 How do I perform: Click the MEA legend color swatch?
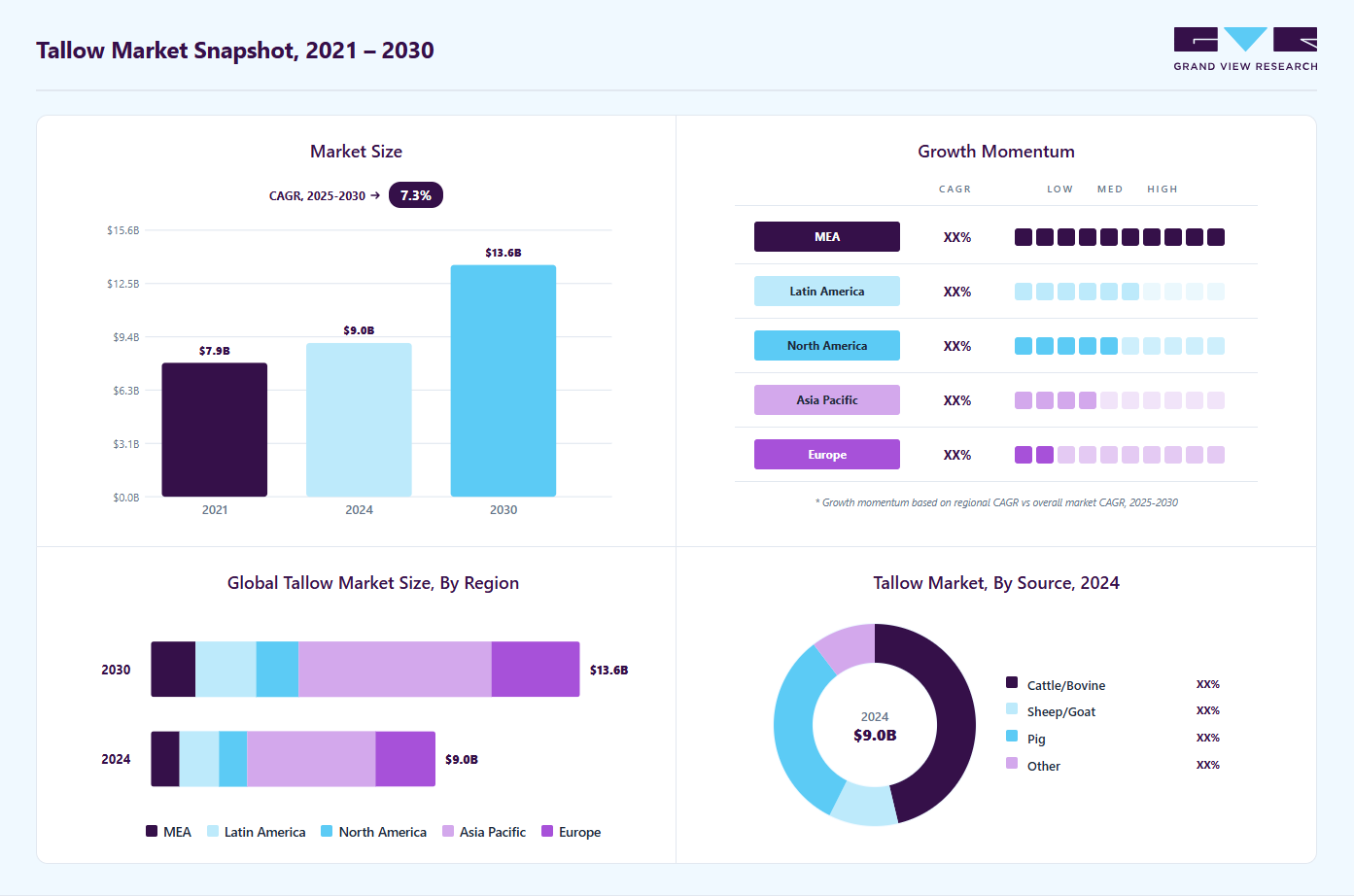point(152,831)
